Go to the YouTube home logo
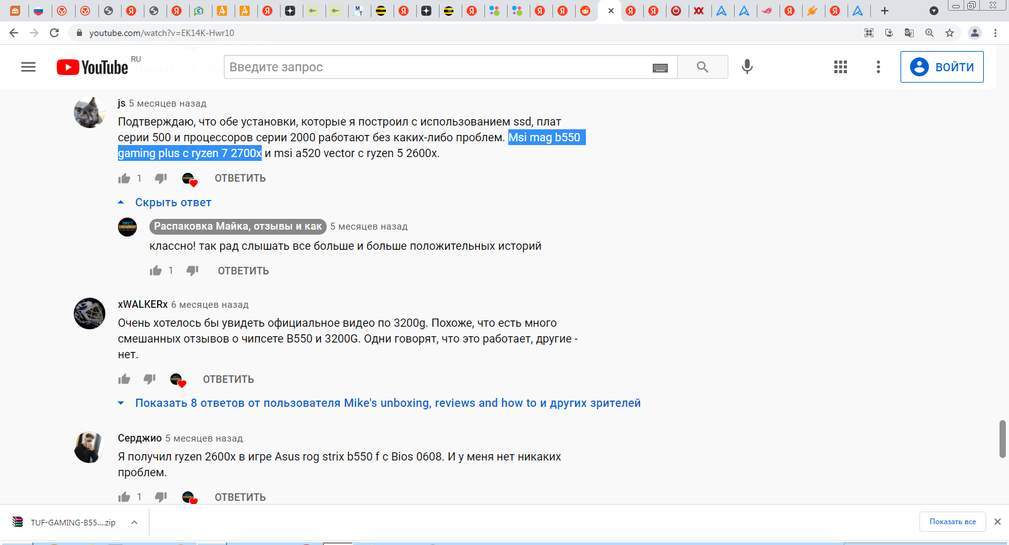This screenshot has width=1009, height=545. pos(92,67)
